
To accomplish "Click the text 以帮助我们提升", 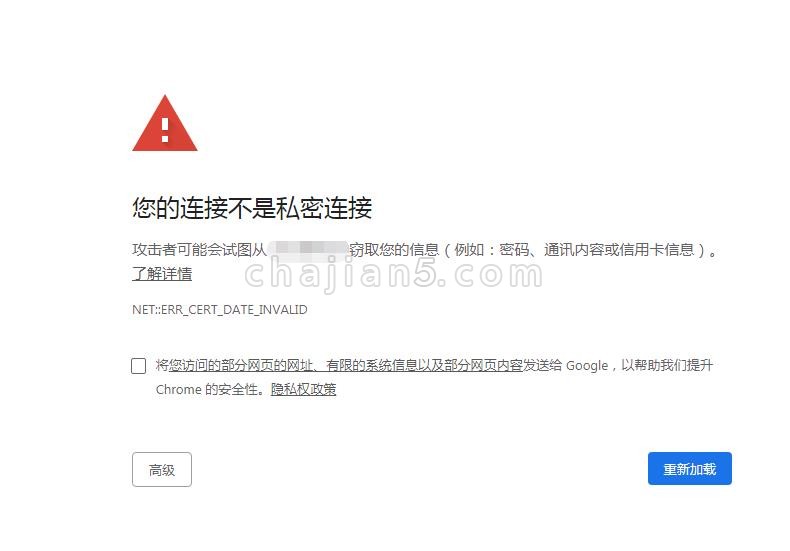I will tap(667, 365).
